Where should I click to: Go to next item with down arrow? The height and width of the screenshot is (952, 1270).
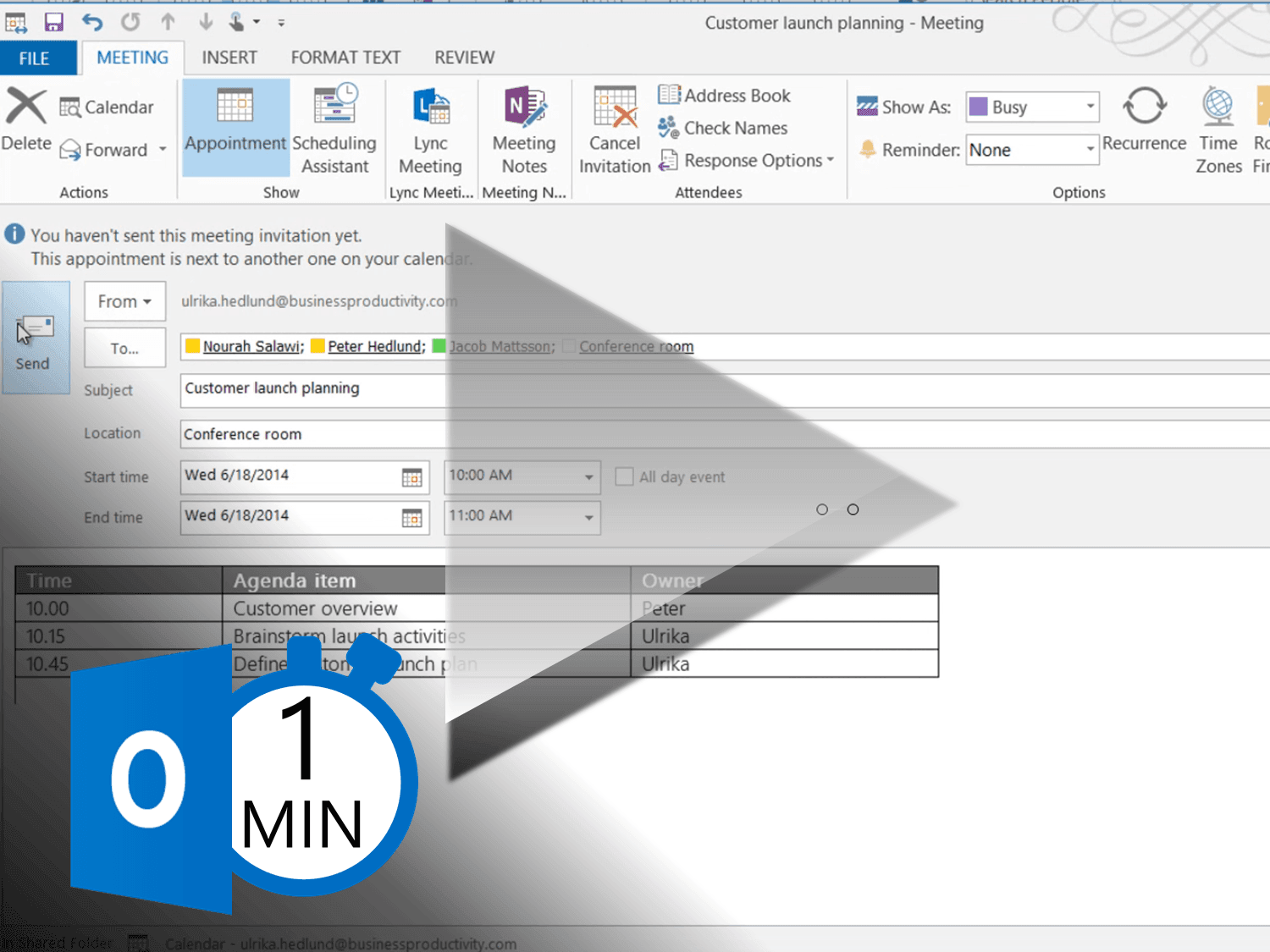pos(205,22)
